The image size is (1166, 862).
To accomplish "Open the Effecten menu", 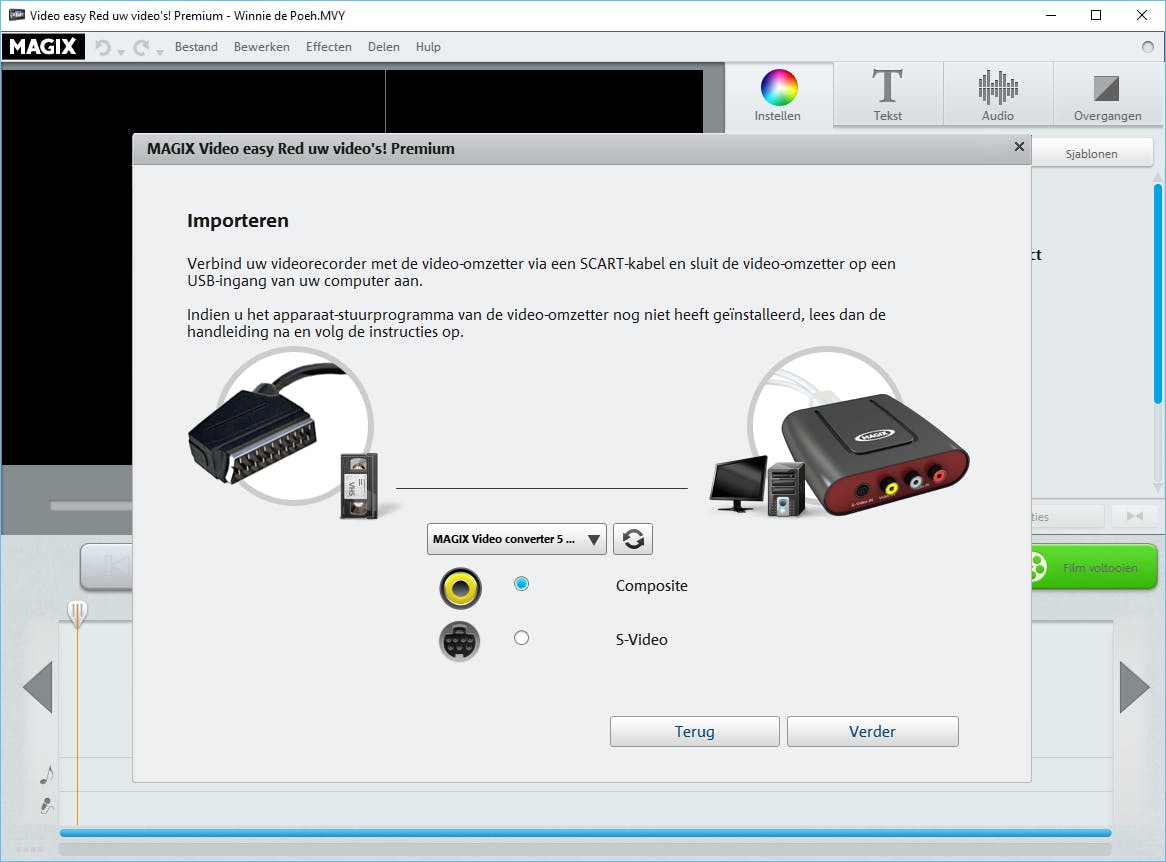I will (329, 47).
